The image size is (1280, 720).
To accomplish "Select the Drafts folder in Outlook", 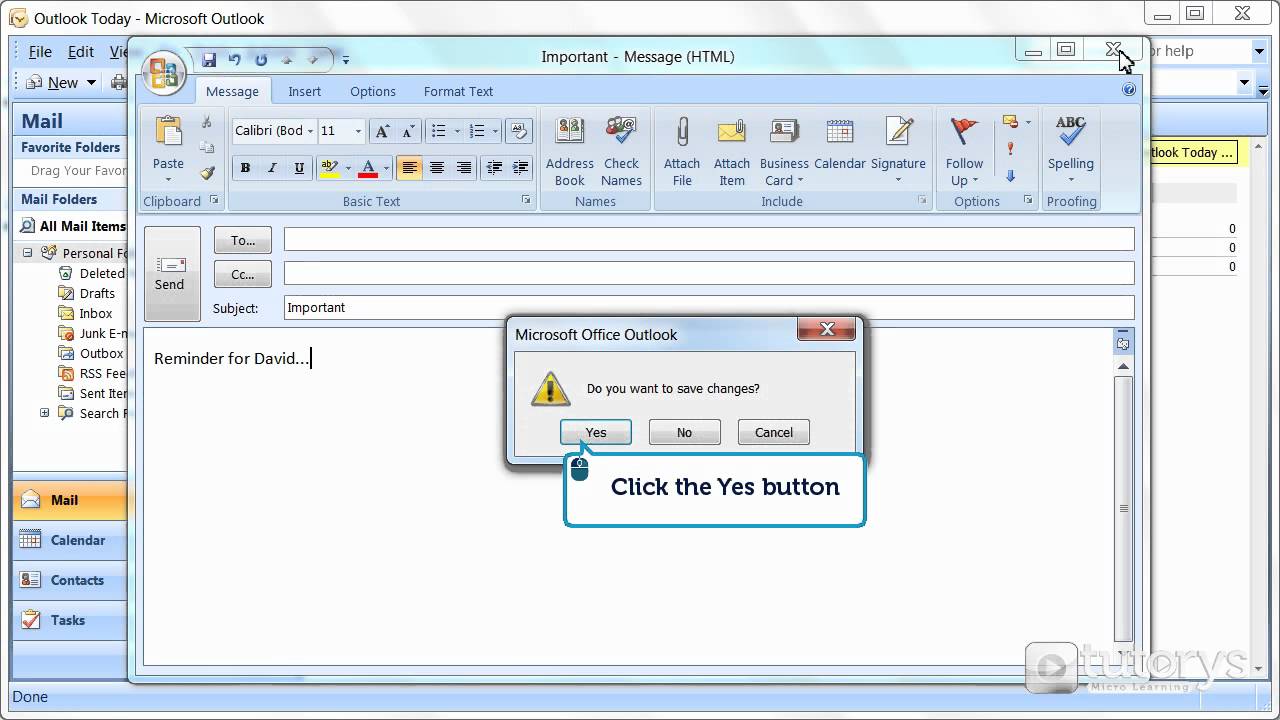I will tap(97, 293).
